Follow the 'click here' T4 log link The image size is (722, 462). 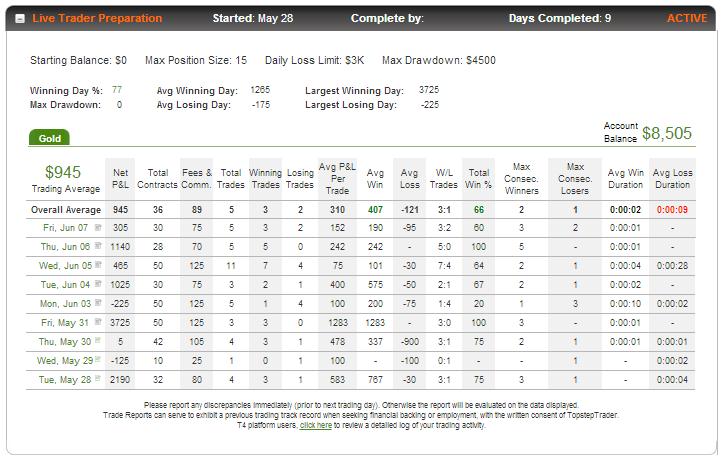pyautogui.click(x=315, y=426)
